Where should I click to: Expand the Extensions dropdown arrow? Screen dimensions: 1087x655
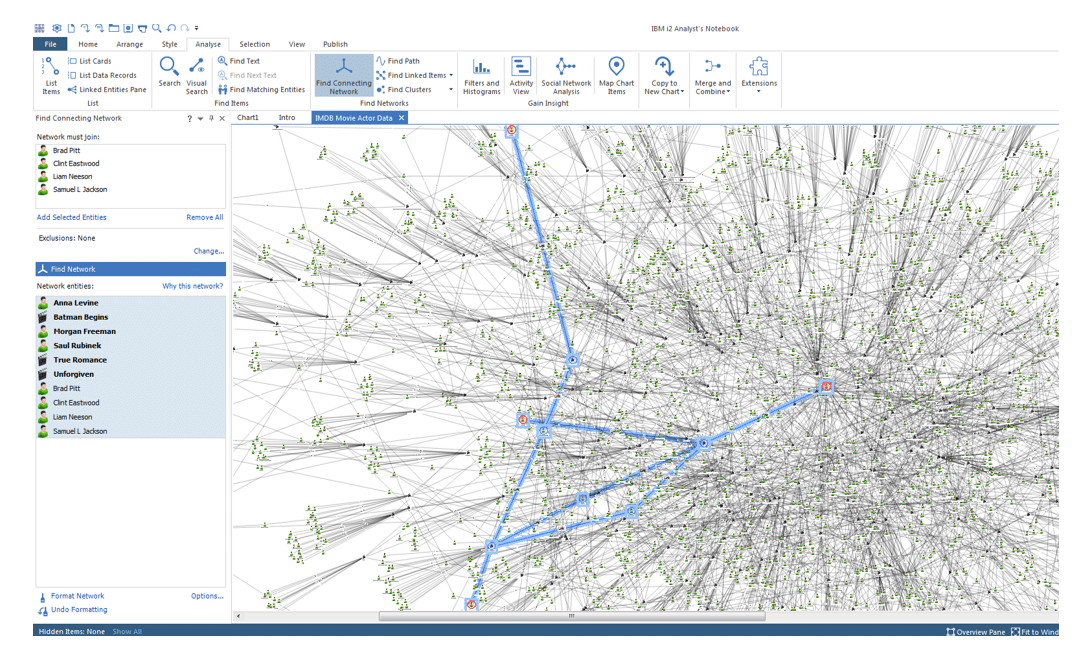pyautogui.click(x=758, y=91)
